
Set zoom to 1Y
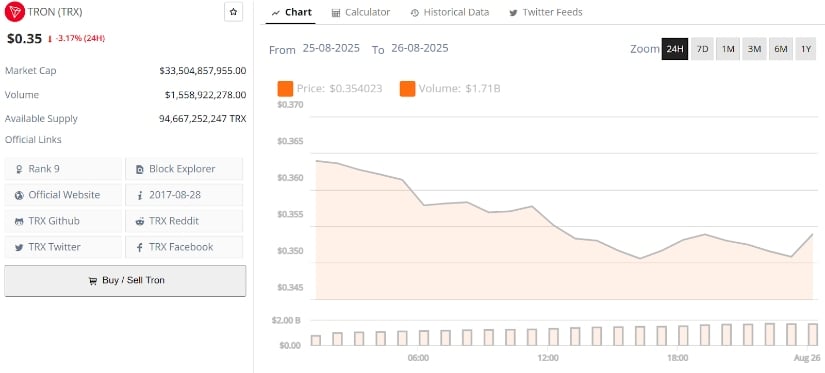click(806, 49)
